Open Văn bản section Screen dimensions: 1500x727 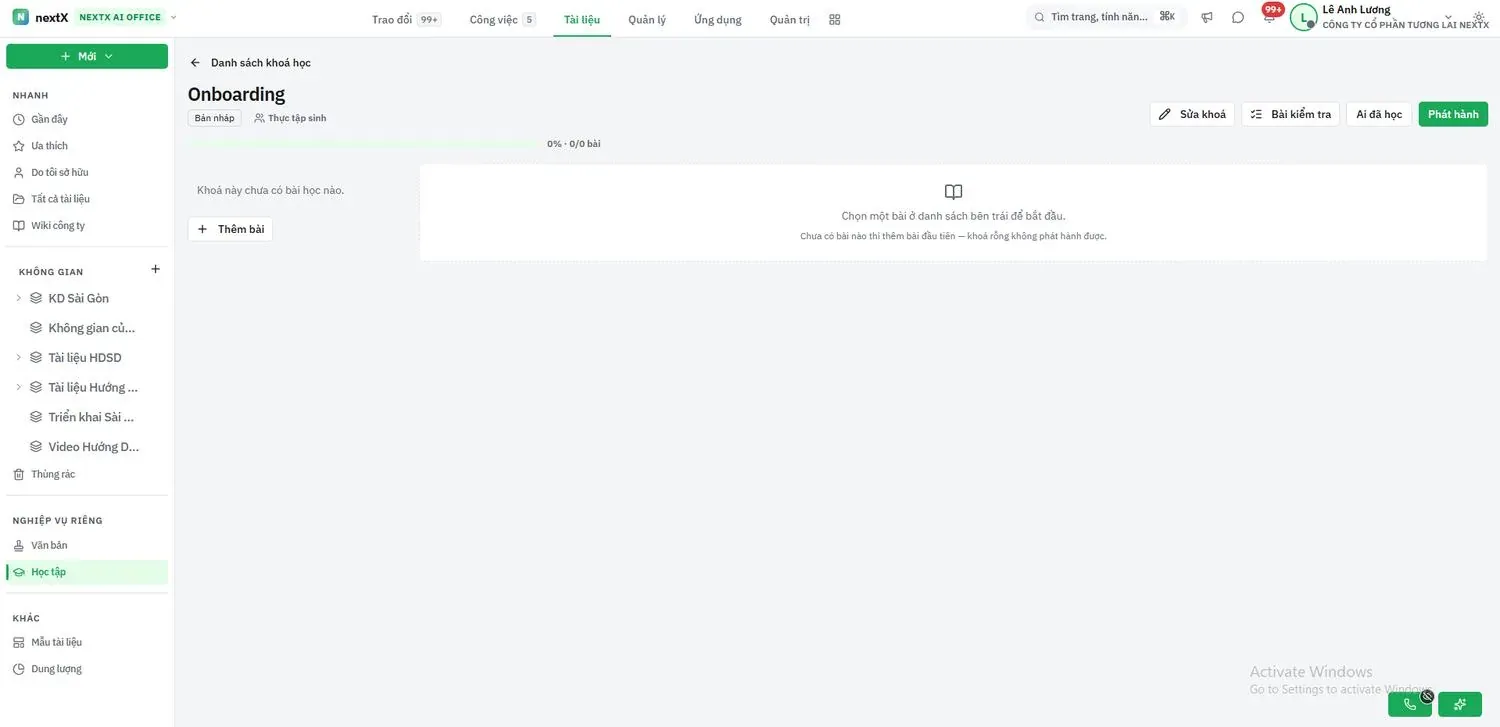[x=87, y=545]
